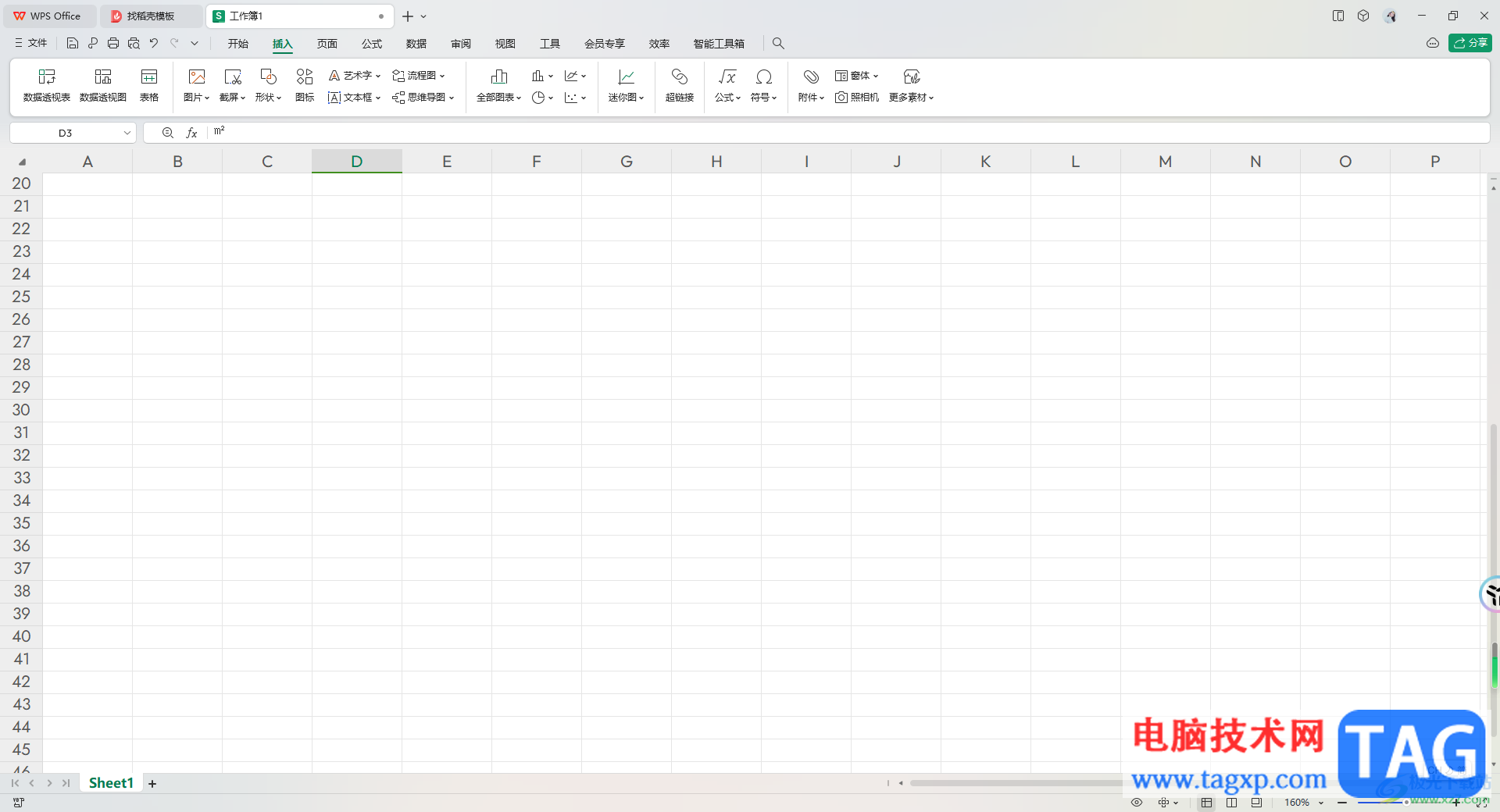Open the 开始 Home tab
This screenshot has height=812, width=1500.
click(238, 44)
